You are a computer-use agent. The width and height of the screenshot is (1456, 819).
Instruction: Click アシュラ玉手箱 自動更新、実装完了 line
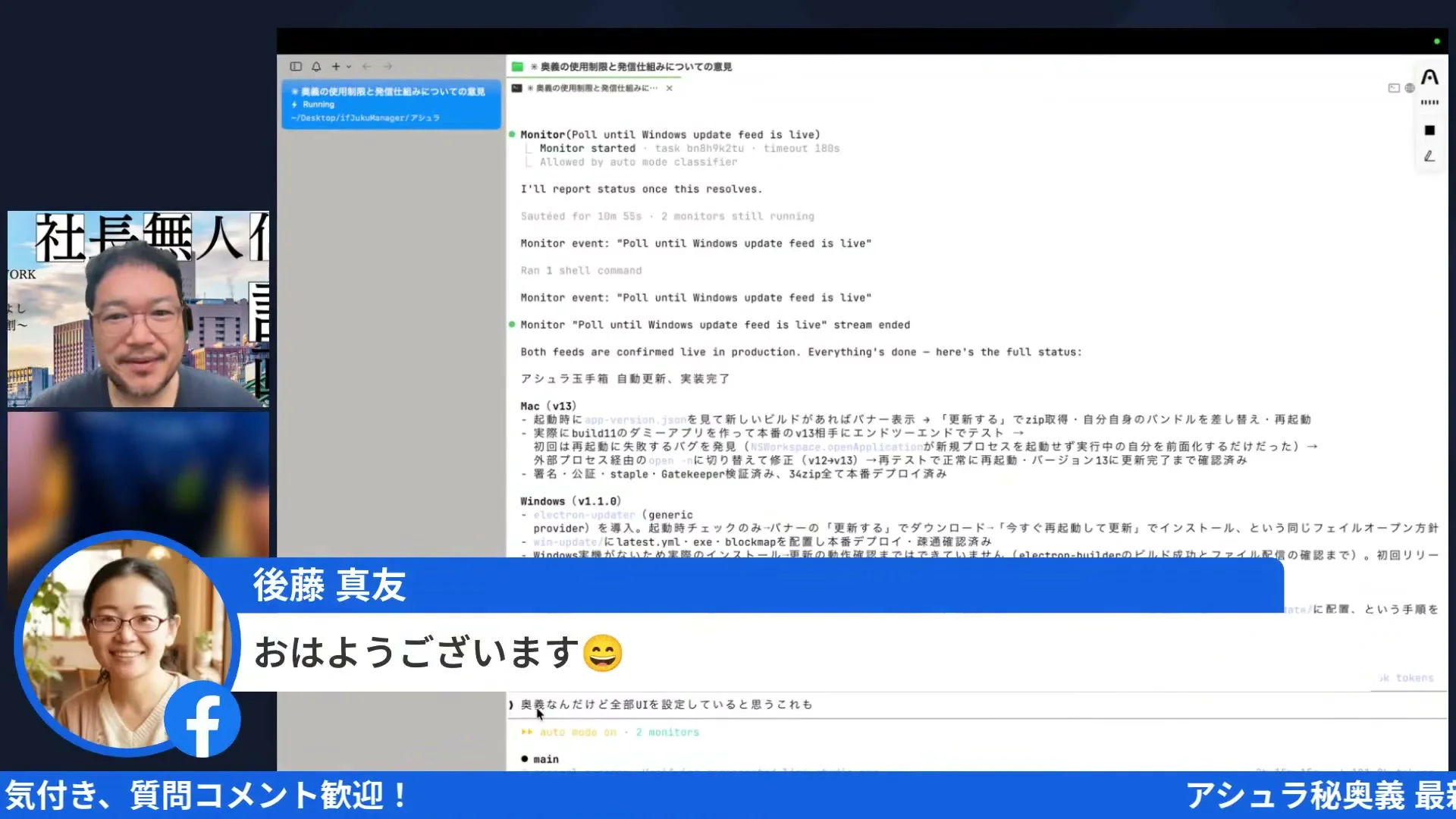pos(625,379)
